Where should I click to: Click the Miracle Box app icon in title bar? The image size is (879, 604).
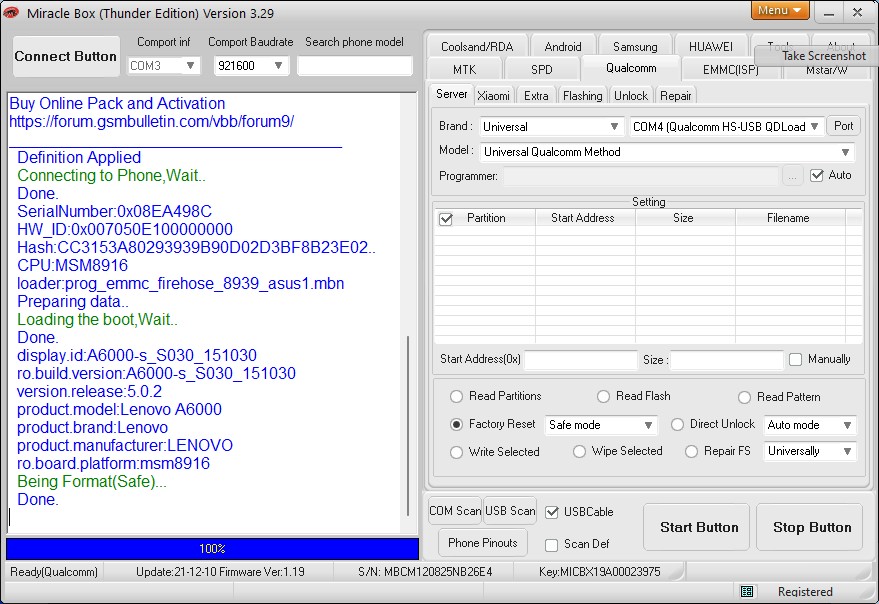click(11, 12)
